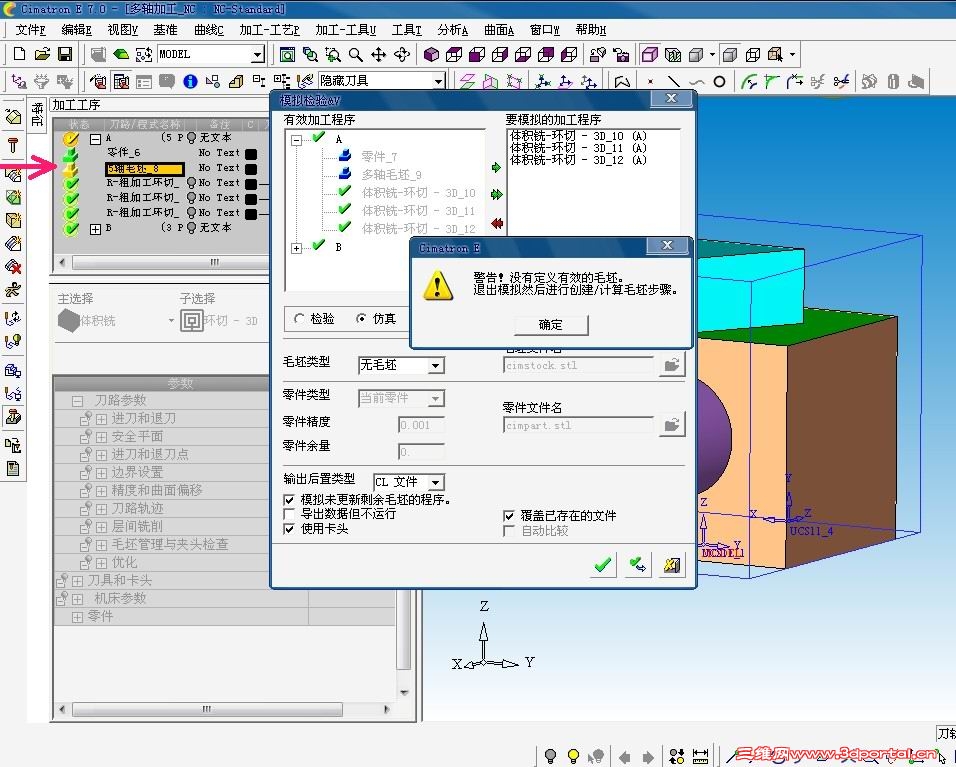The height and width of the screenshot is (767, 956).
Task: Expand 刀具和卡头 parameter group
Action: (x=77, y=581)
